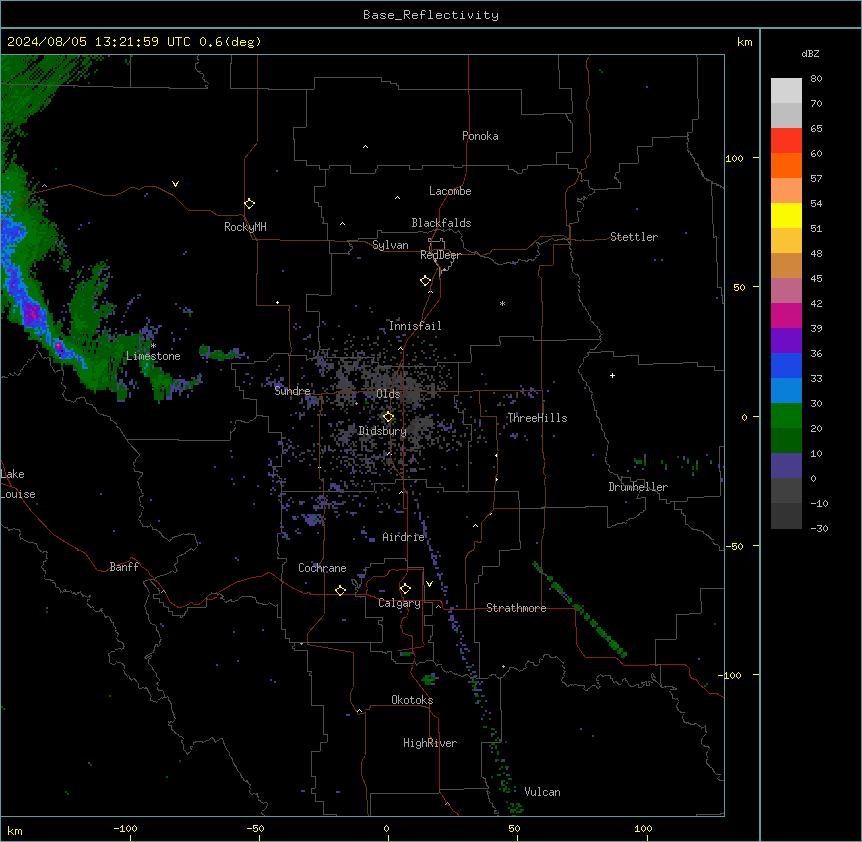
Task: Click the dBZ legend heading
Action: [810, 53]
